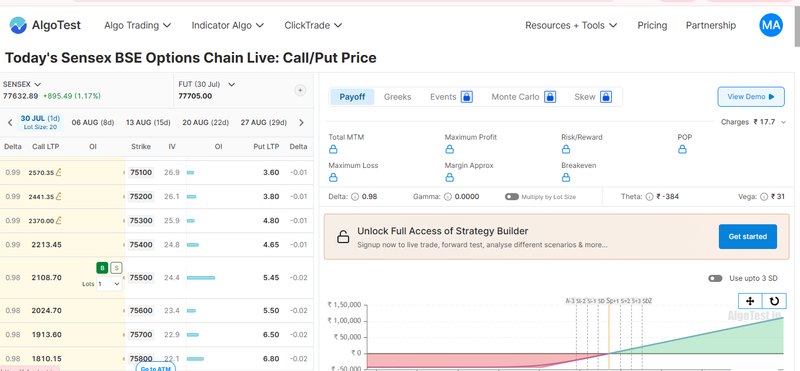The image size is (800, 371).
Task: Select the 27 AUG (29d) expiry
Action: pyautogui.click(x=264, y=122)
